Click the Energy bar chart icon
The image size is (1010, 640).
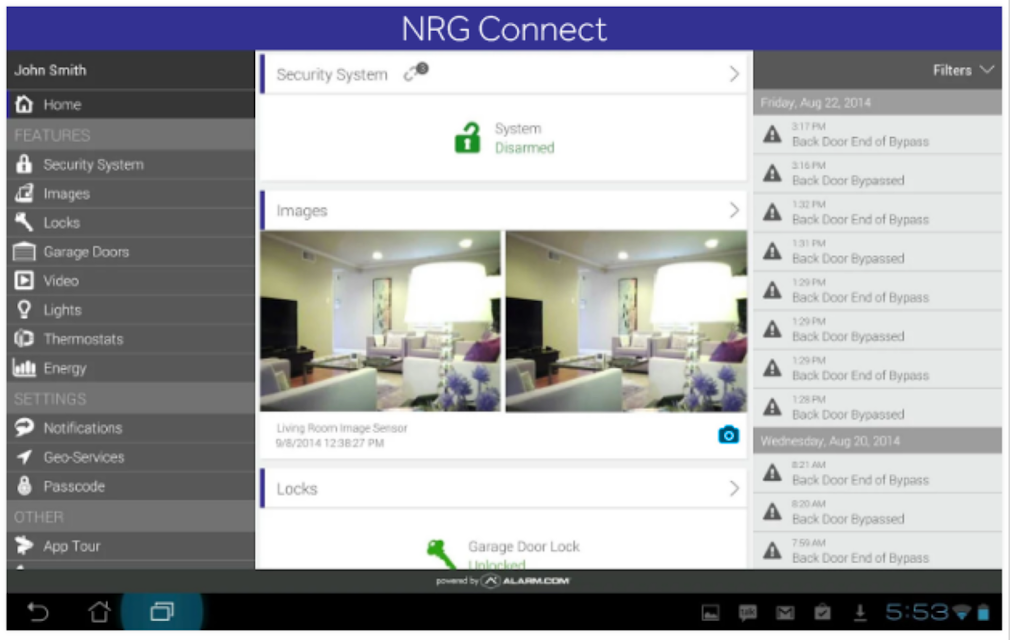coord(24,368)
